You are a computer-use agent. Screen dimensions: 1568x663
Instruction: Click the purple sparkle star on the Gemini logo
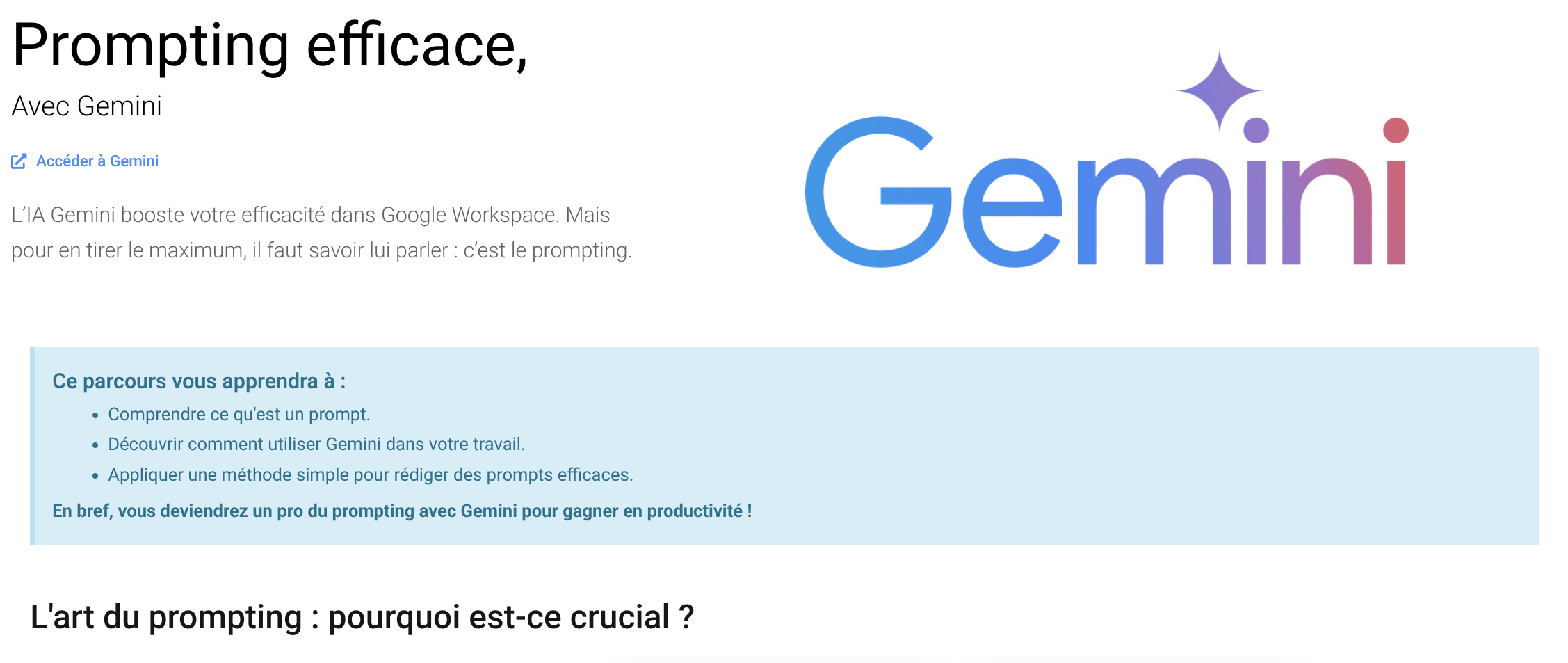[x=1219, y=91]
